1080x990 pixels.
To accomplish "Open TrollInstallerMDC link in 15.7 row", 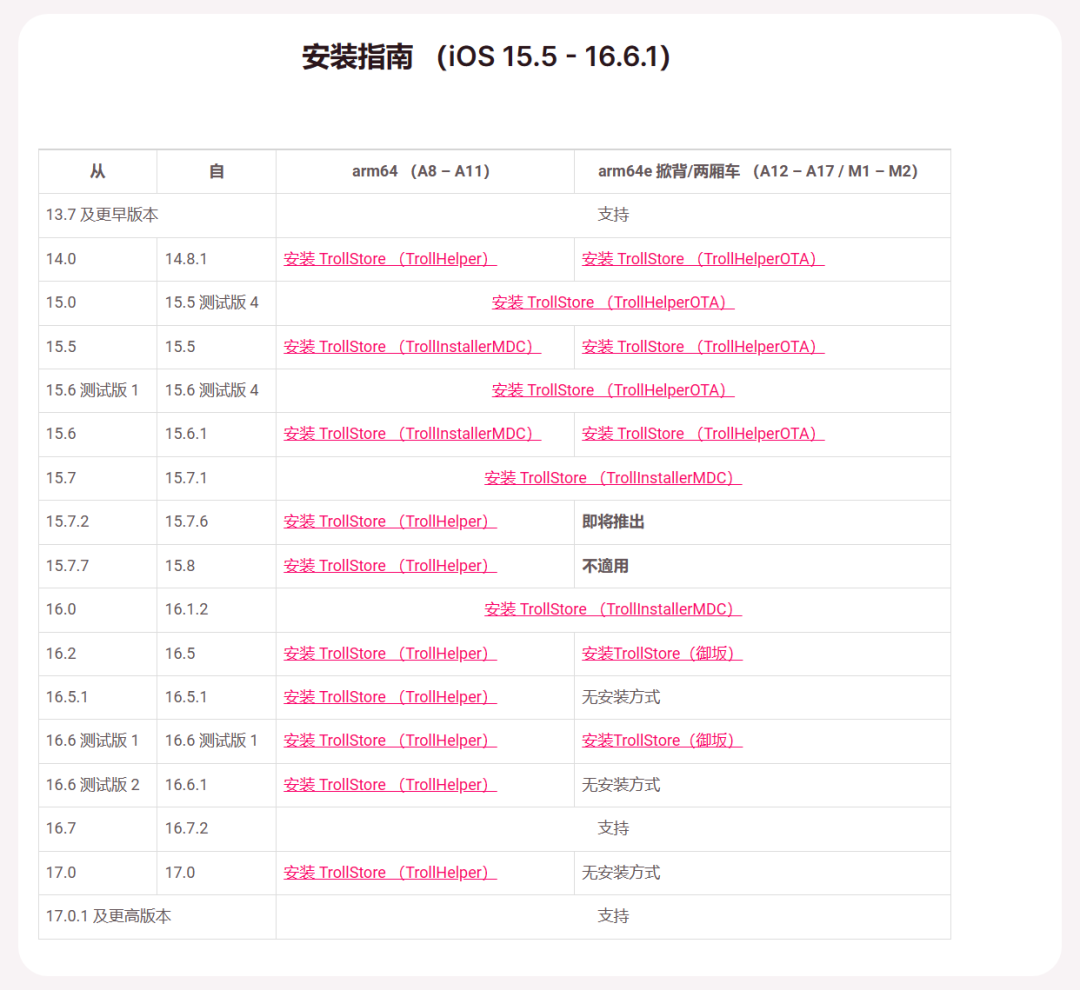I will click(613, 478).
